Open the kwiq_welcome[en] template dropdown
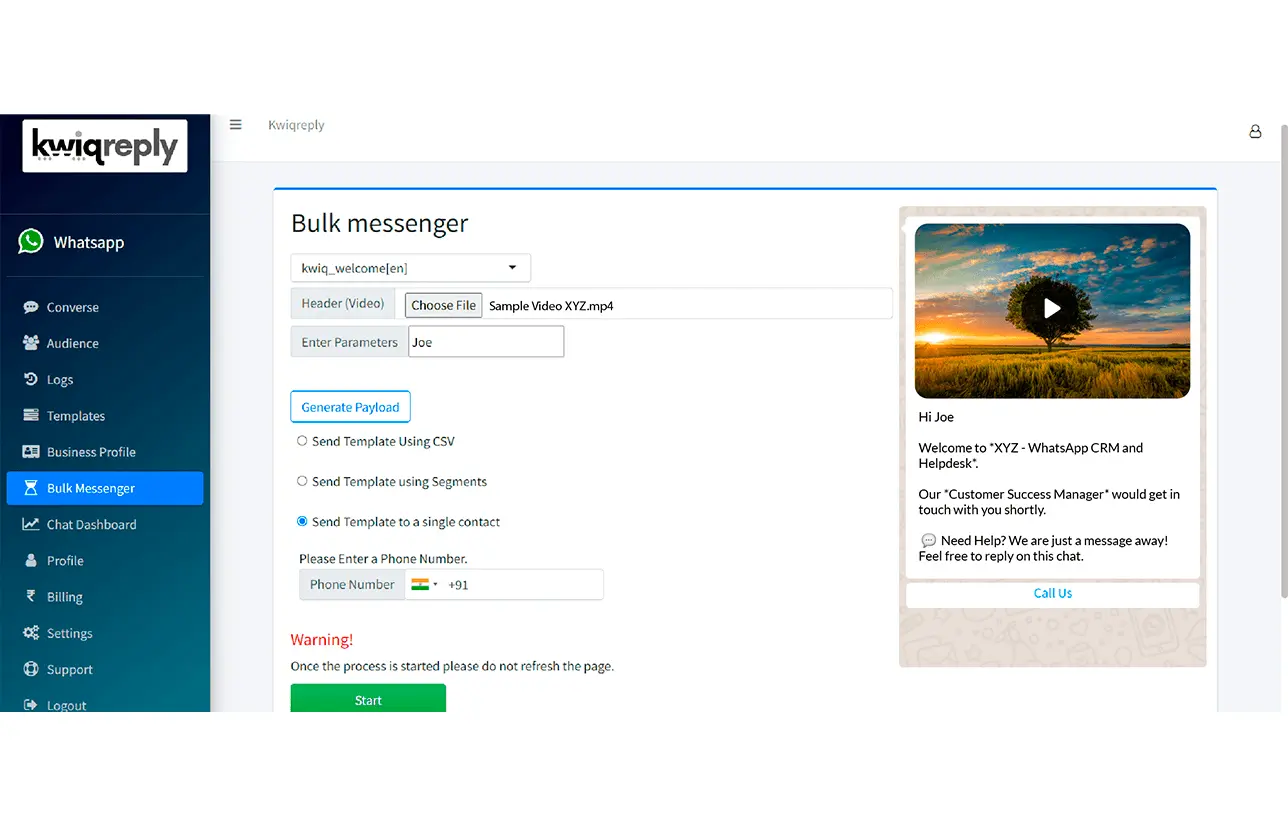Screen dimensions: 1288x826 [410, 267]
